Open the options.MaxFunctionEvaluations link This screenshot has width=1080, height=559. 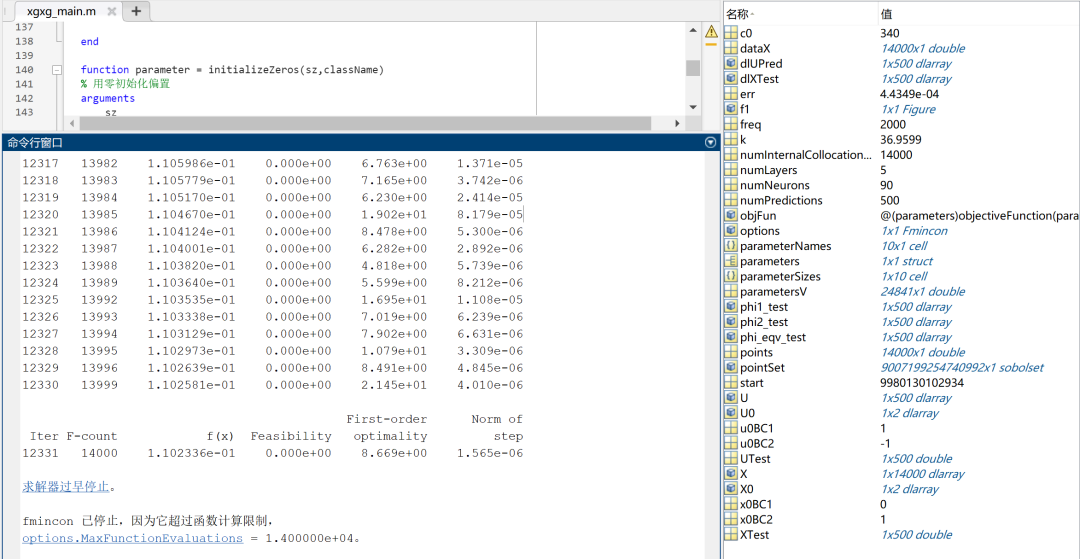[x=132, y=538]
